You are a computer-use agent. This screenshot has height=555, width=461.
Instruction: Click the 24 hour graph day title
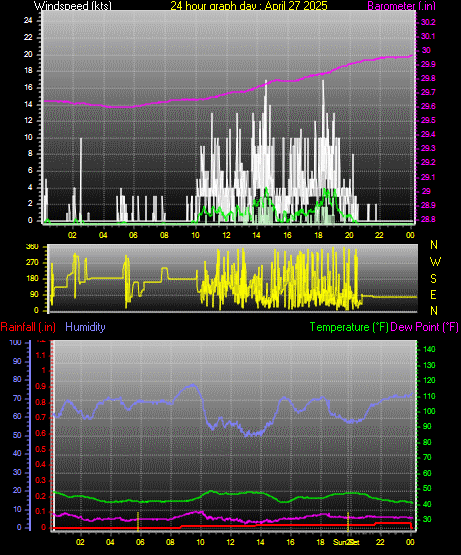[249, 5]
